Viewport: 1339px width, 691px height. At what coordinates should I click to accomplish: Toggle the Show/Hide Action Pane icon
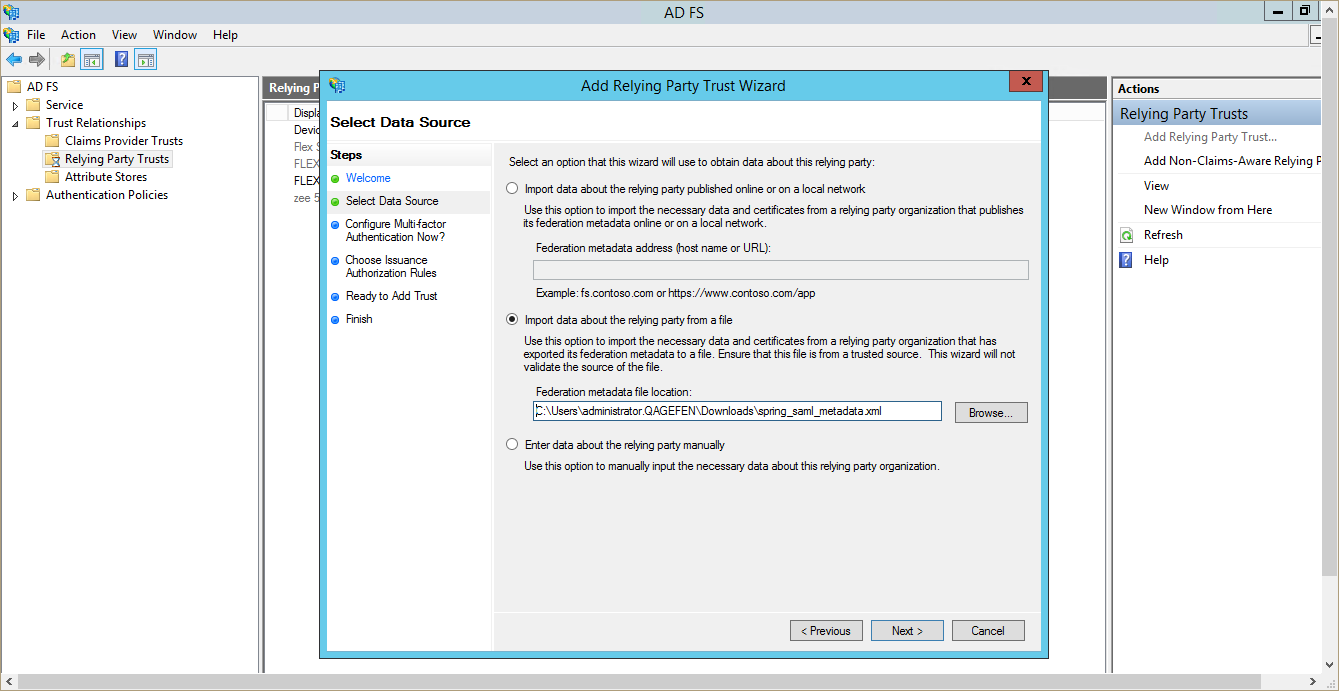tap(146, 60)
